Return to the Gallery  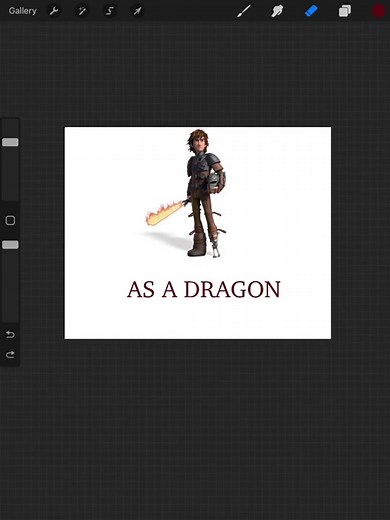pos(22,11)
